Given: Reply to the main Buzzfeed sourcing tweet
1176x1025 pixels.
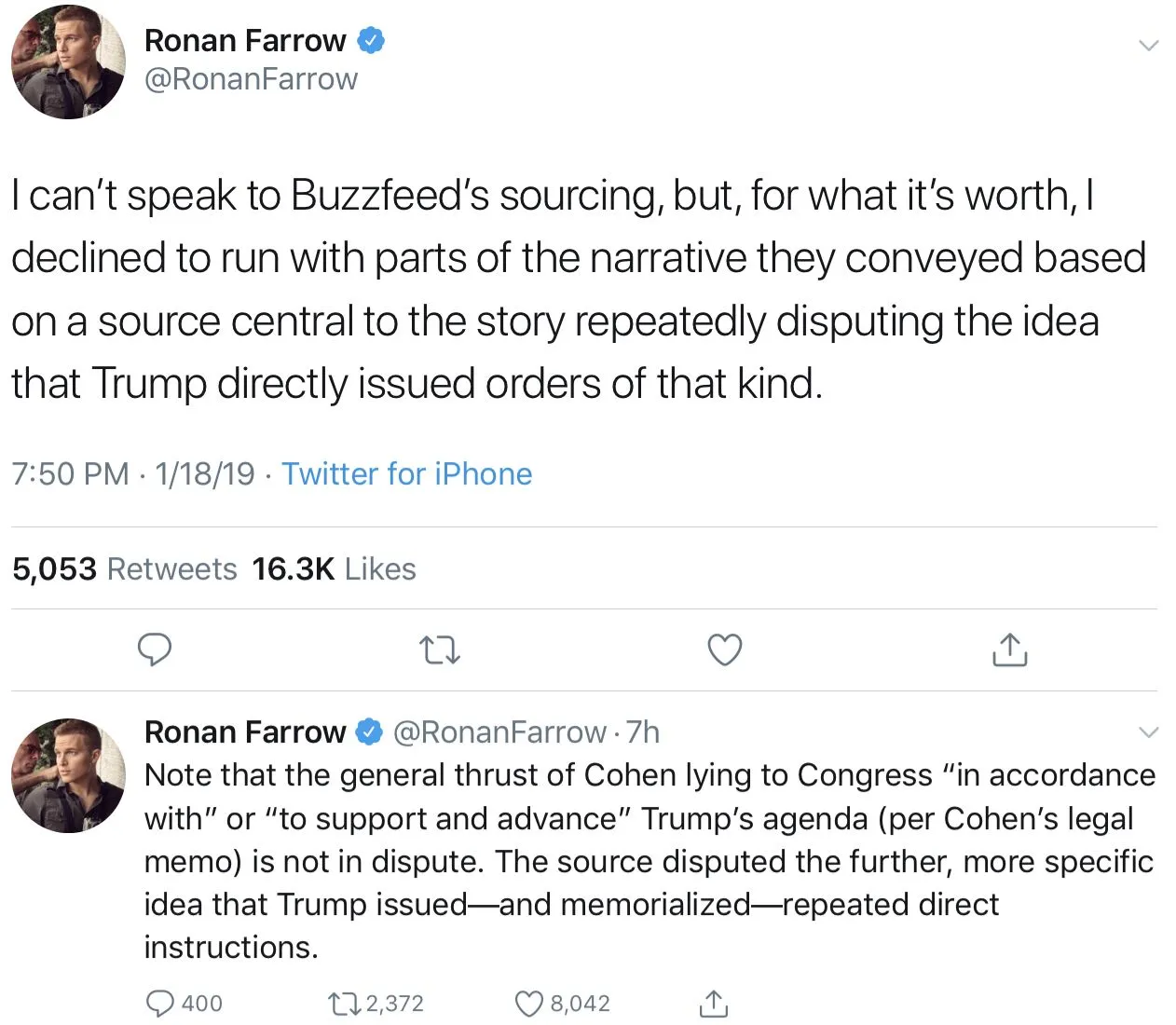Looking at the screenshot, I should [155, 649].
